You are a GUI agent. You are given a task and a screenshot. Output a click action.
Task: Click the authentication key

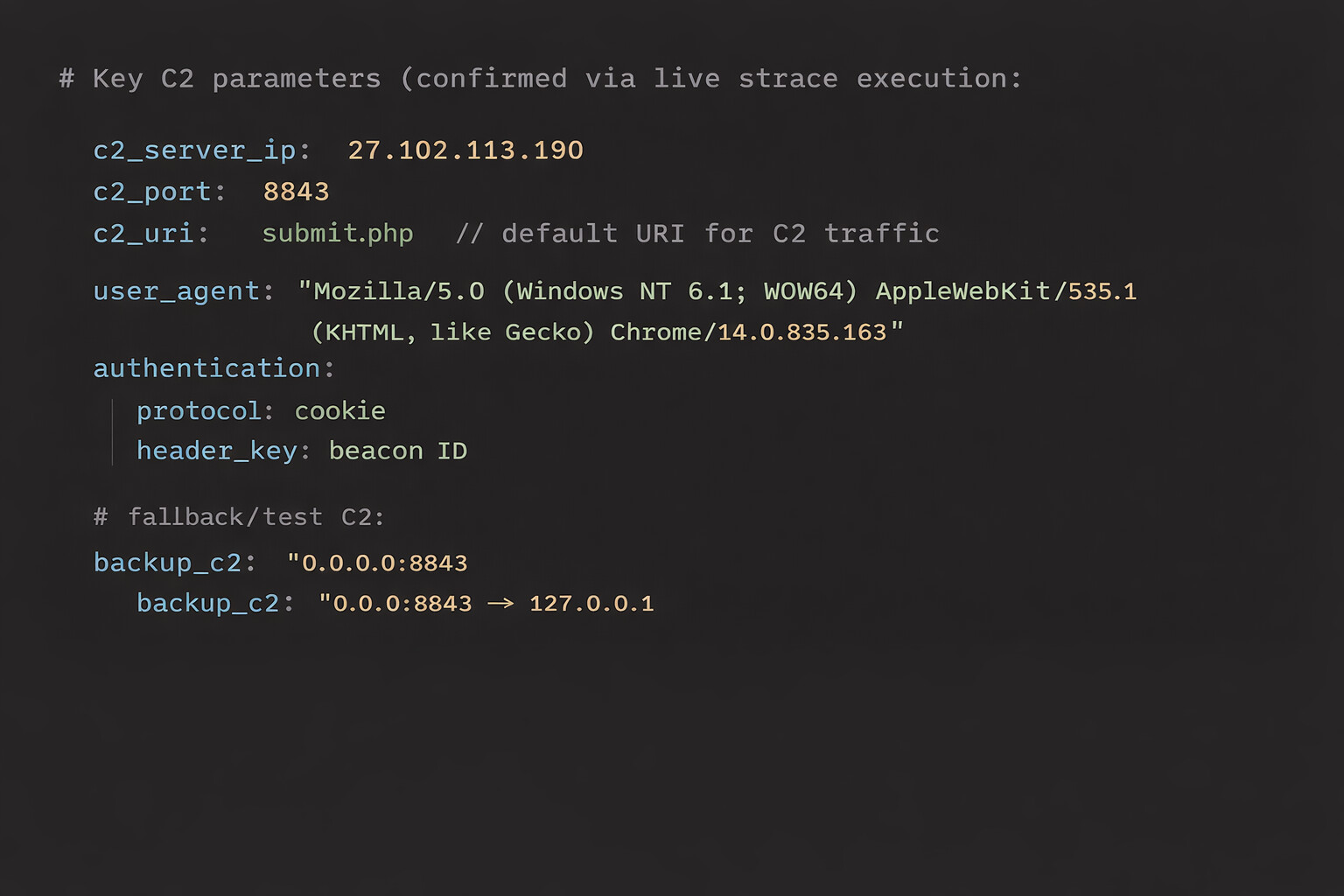click(x=206, y=368)
